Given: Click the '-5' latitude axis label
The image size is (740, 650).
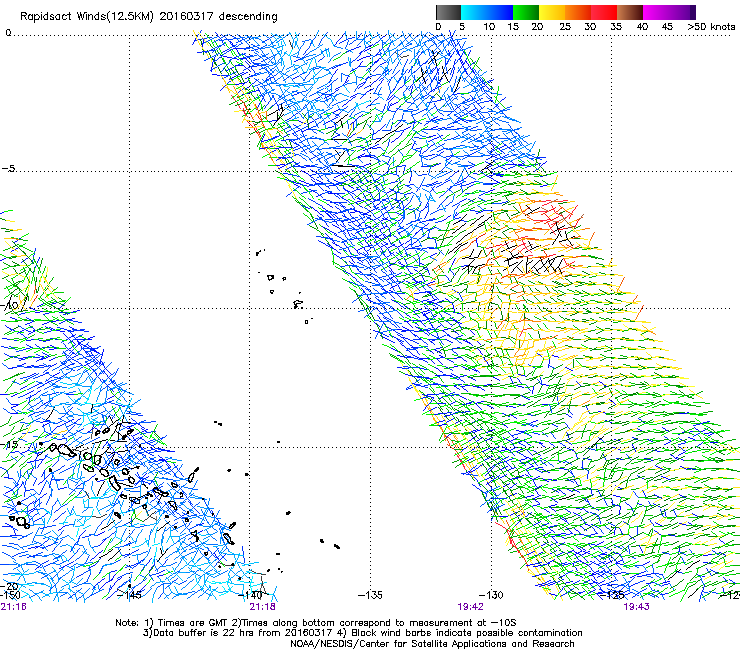Looking at the screenshot, I should click(x=9, y=169).
